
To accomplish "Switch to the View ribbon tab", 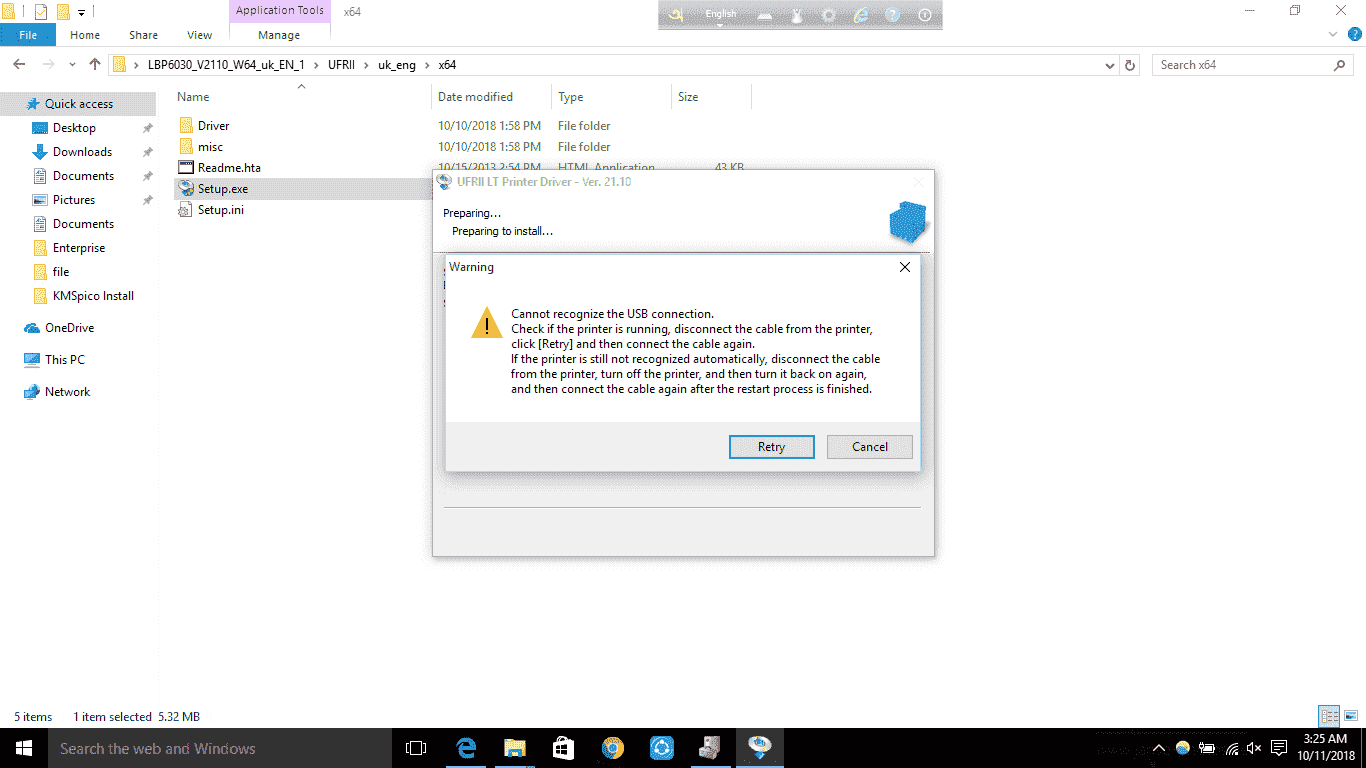I will coord(200,35).
